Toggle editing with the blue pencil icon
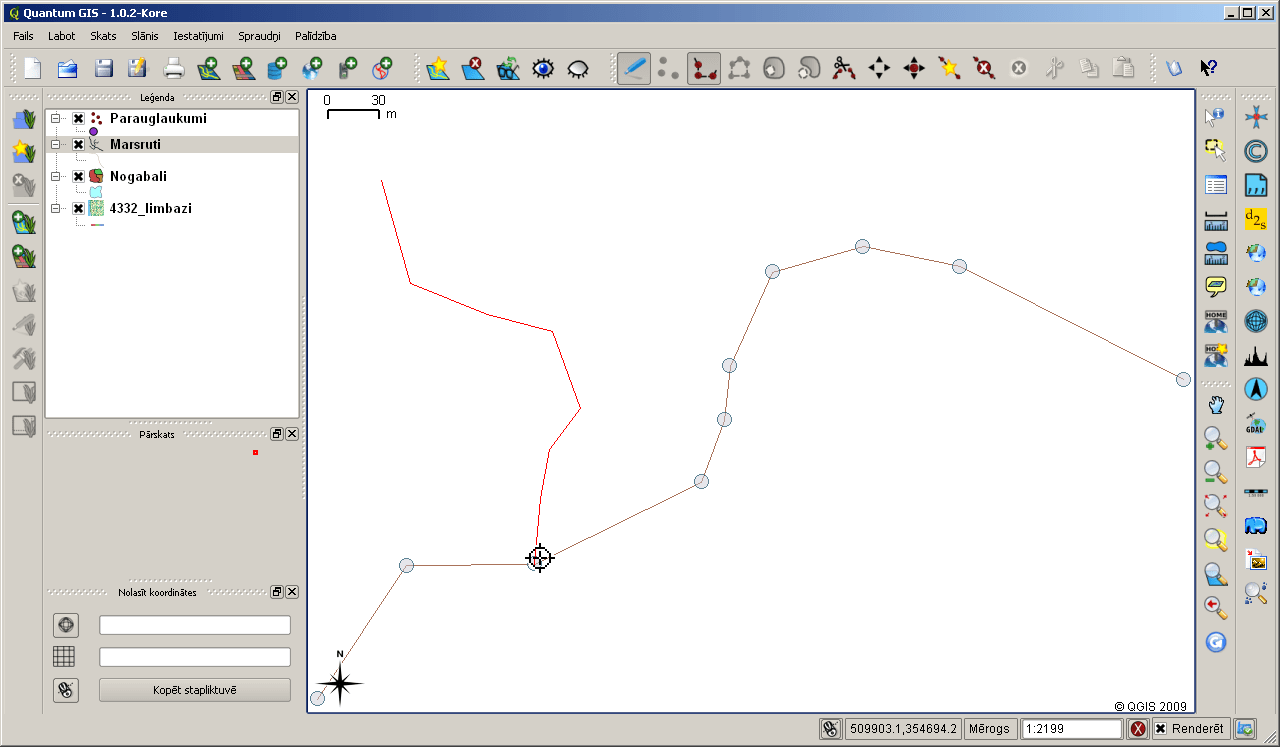 click(x=634, y=68)
